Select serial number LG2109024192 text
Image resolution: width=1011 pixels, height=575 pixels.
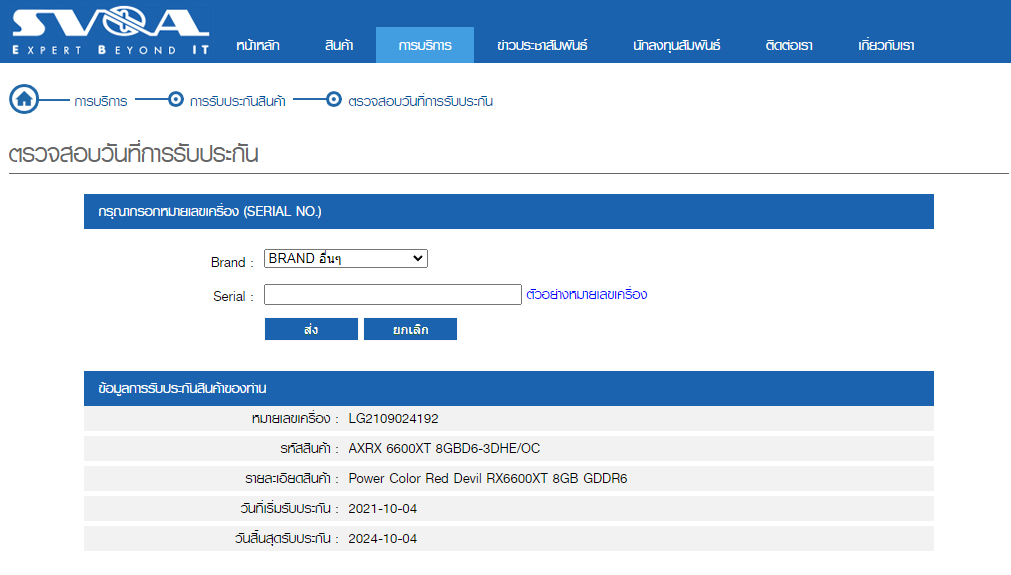coord(393,419)
